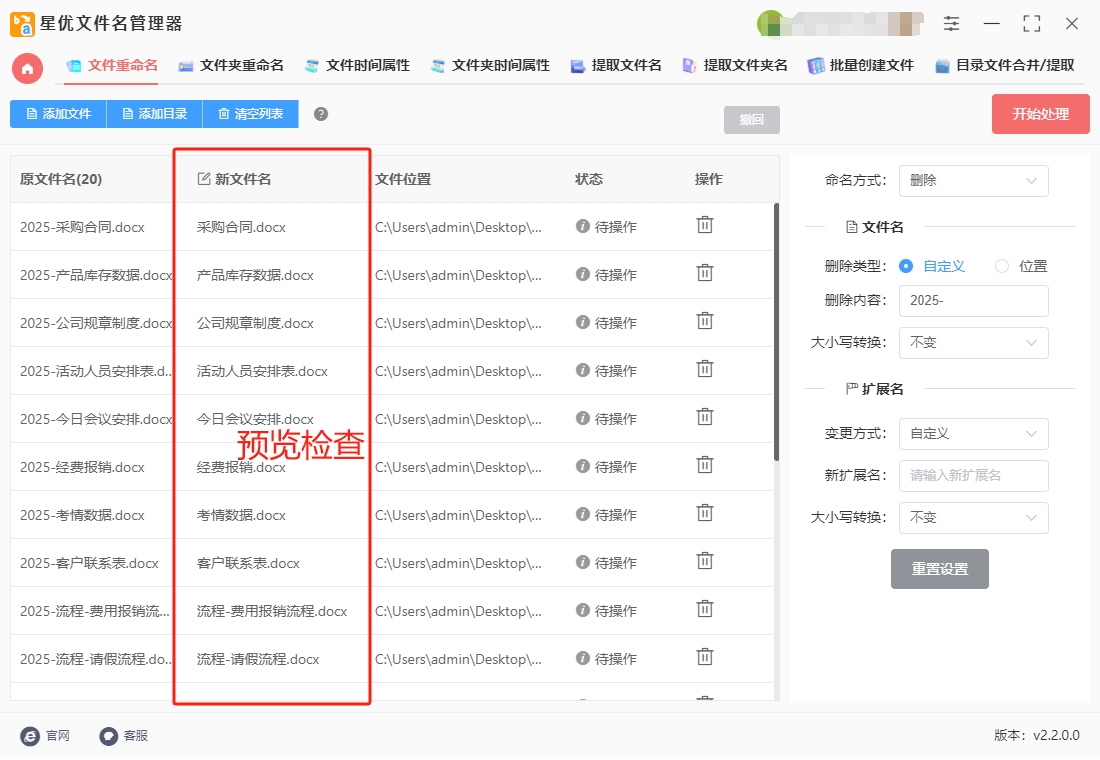Screen dimensions: 1100x760
Task: Switch to 提取文件名 tab
Action: (x=616, y=66)
